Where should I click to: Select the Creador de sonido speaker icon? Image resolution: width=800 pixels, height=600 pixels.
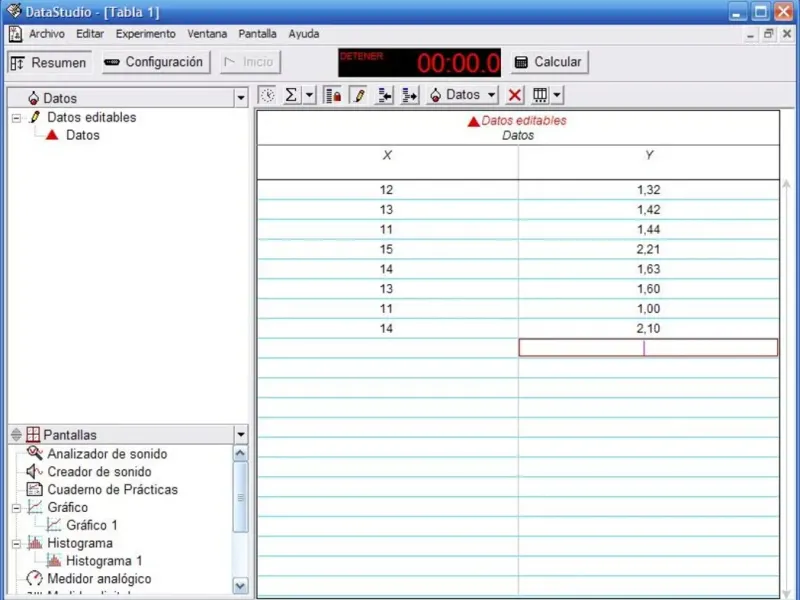tap(34, 471)
